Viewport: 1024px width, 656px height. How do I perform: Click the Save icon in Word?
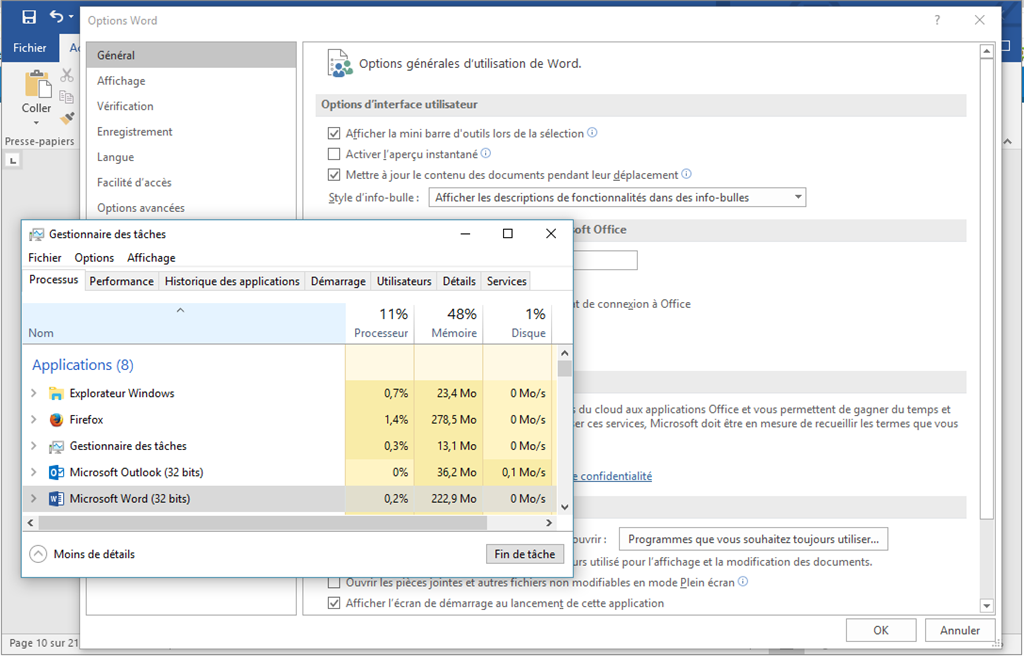coord(29,18)
